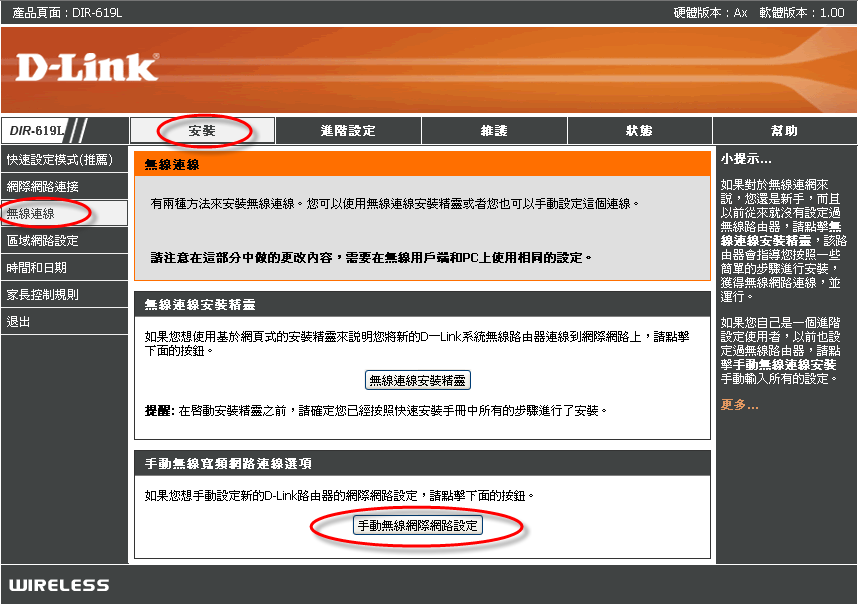Image resolution: width=858 pixels, height=604 pixels.
Task: Open the 安裝 tab
Action: click(202, 131)
